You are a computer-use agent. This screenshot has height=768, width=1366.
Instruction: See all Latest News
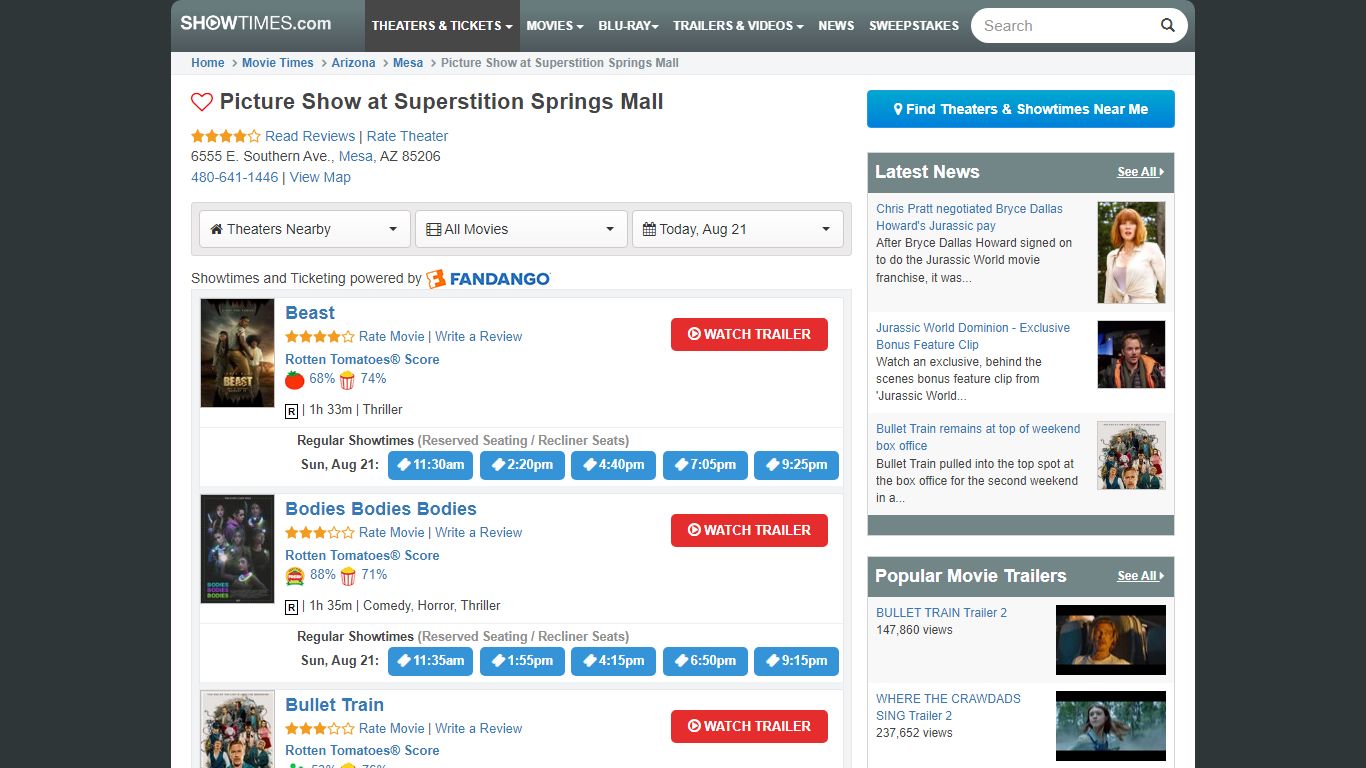[x=1141, y=172]
